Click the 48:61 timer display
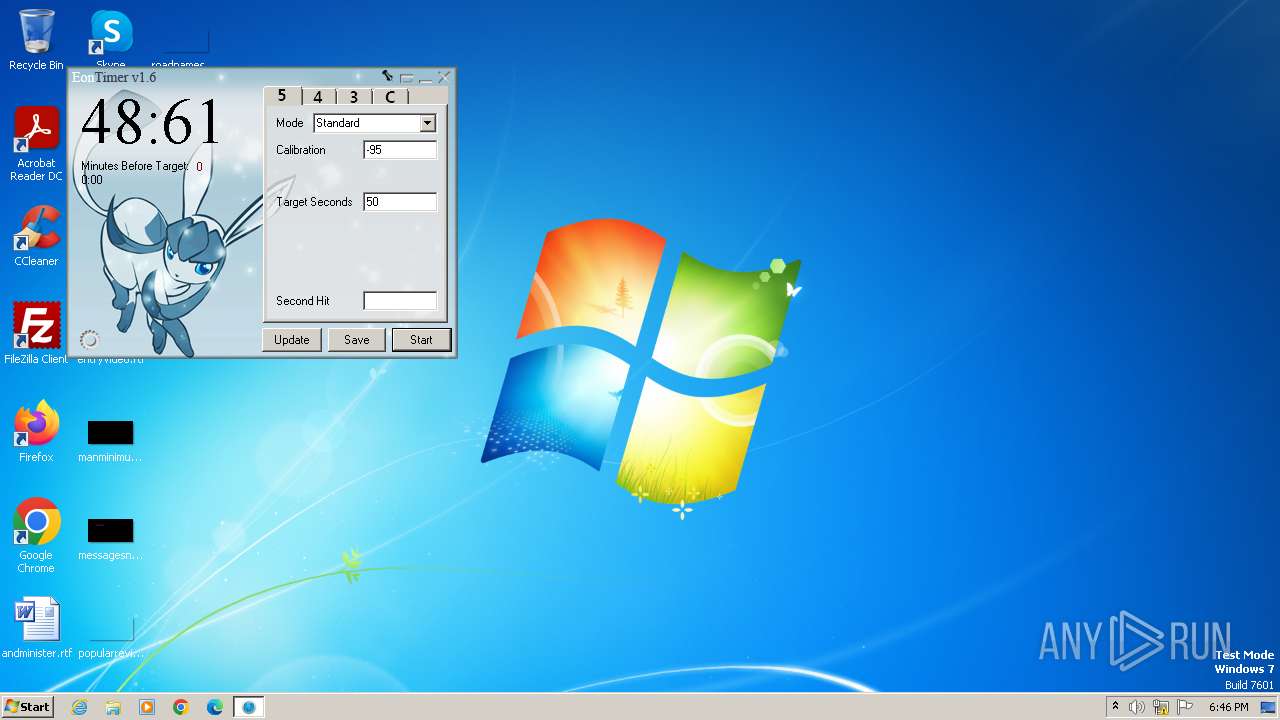Image resolution: width=1280 pixels, height=720 pixels. coord(151,122)
